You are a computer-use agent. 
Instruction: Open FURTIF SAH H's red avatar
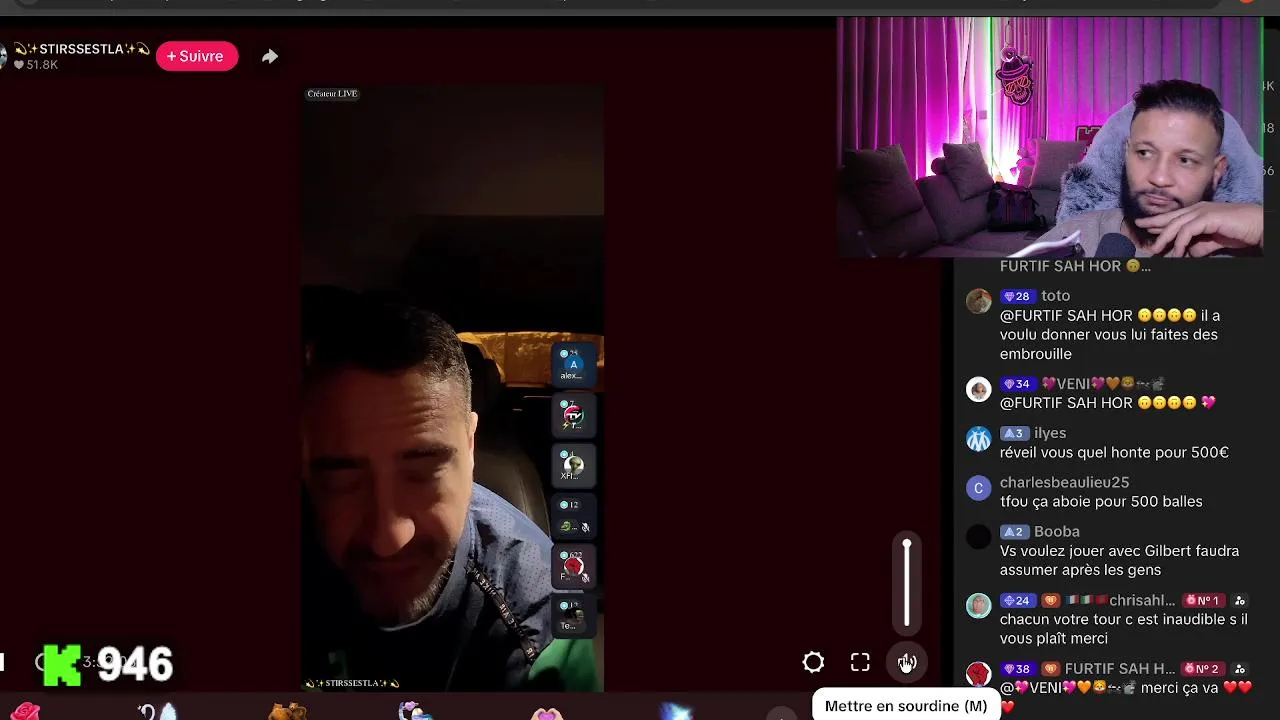click(978, 674)
